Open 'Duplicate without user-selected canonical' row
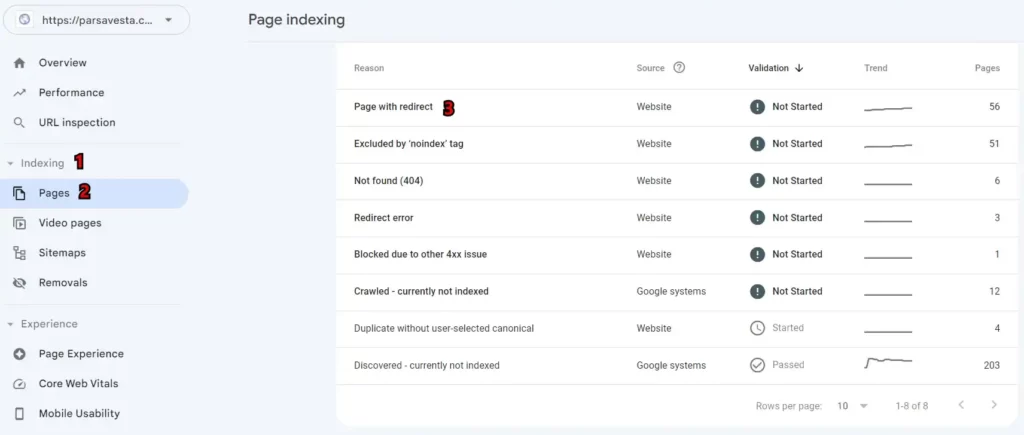This screenshot has height=435, width=1024. click(677, 329)
